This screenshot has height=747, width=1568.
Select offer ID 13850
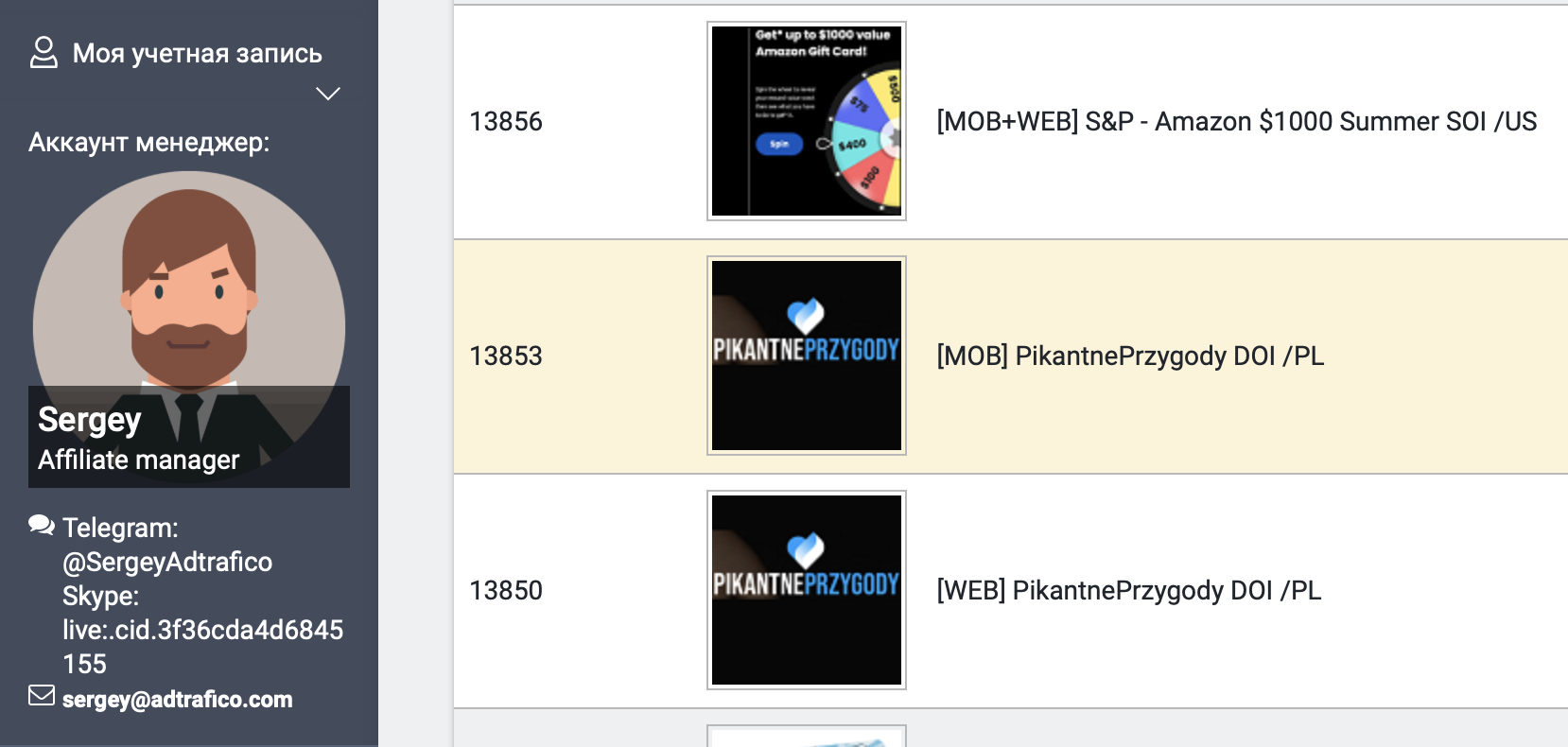[x=506, y=590]
